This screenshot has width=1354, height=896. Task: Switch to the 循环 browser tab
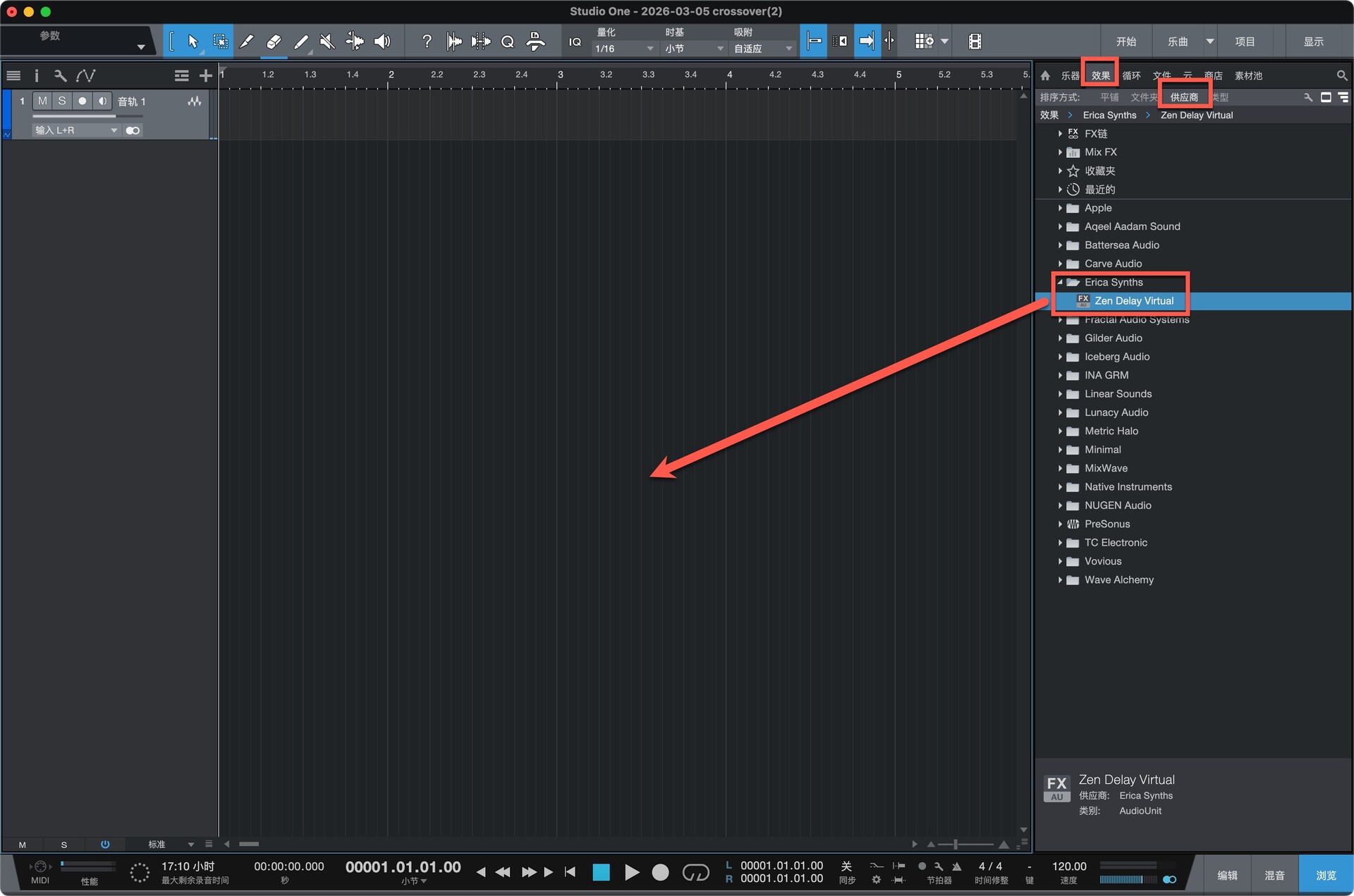click(x=1131, y=75)
